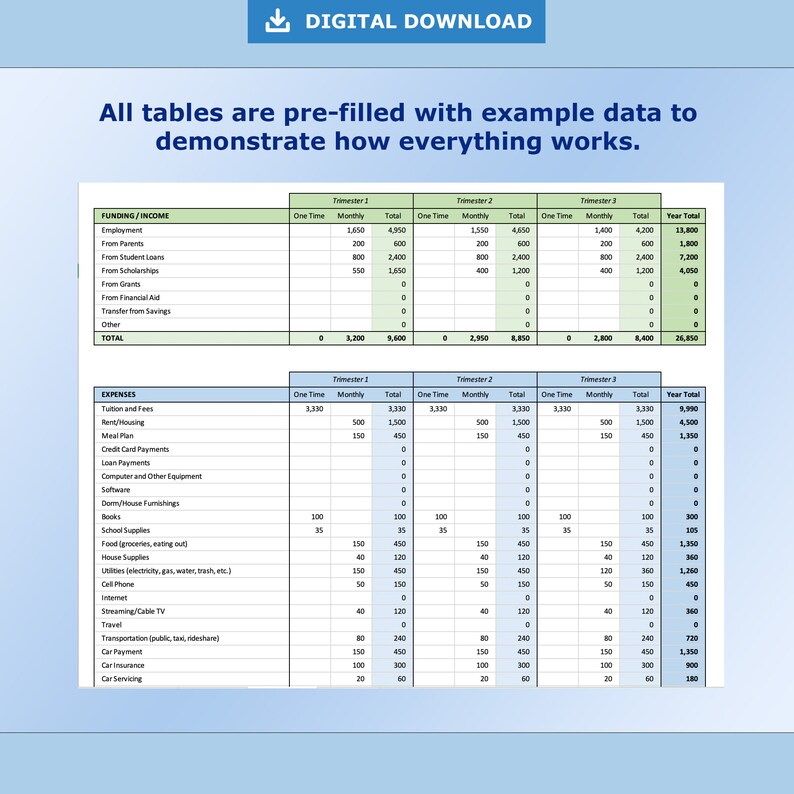Select the Streaming/Cable TV row label
The height and width of the screenshot is (794, 794).
133,611
